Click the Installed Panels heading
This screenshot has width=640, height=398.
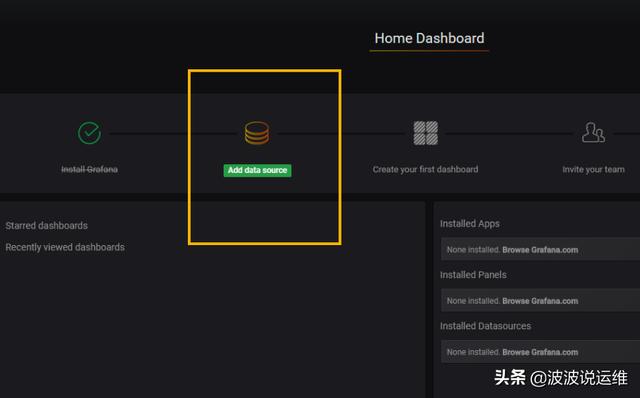(473, 275)
